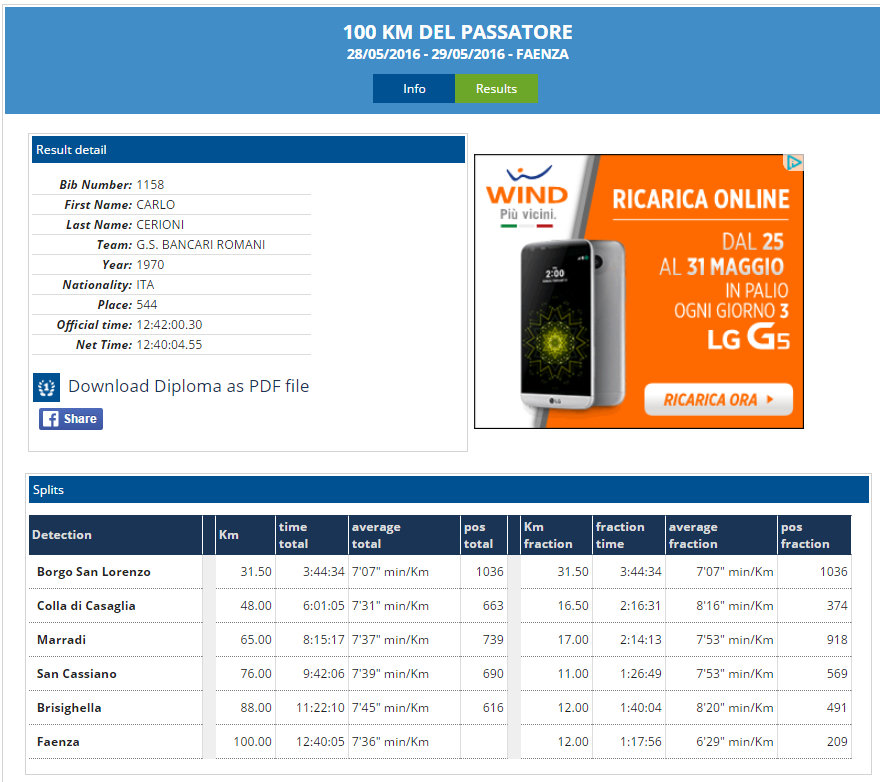Image resolution: width=880 pixels, height=782 pixels.
Task: Click the Detection column header
Action: (x=62, y=535)
